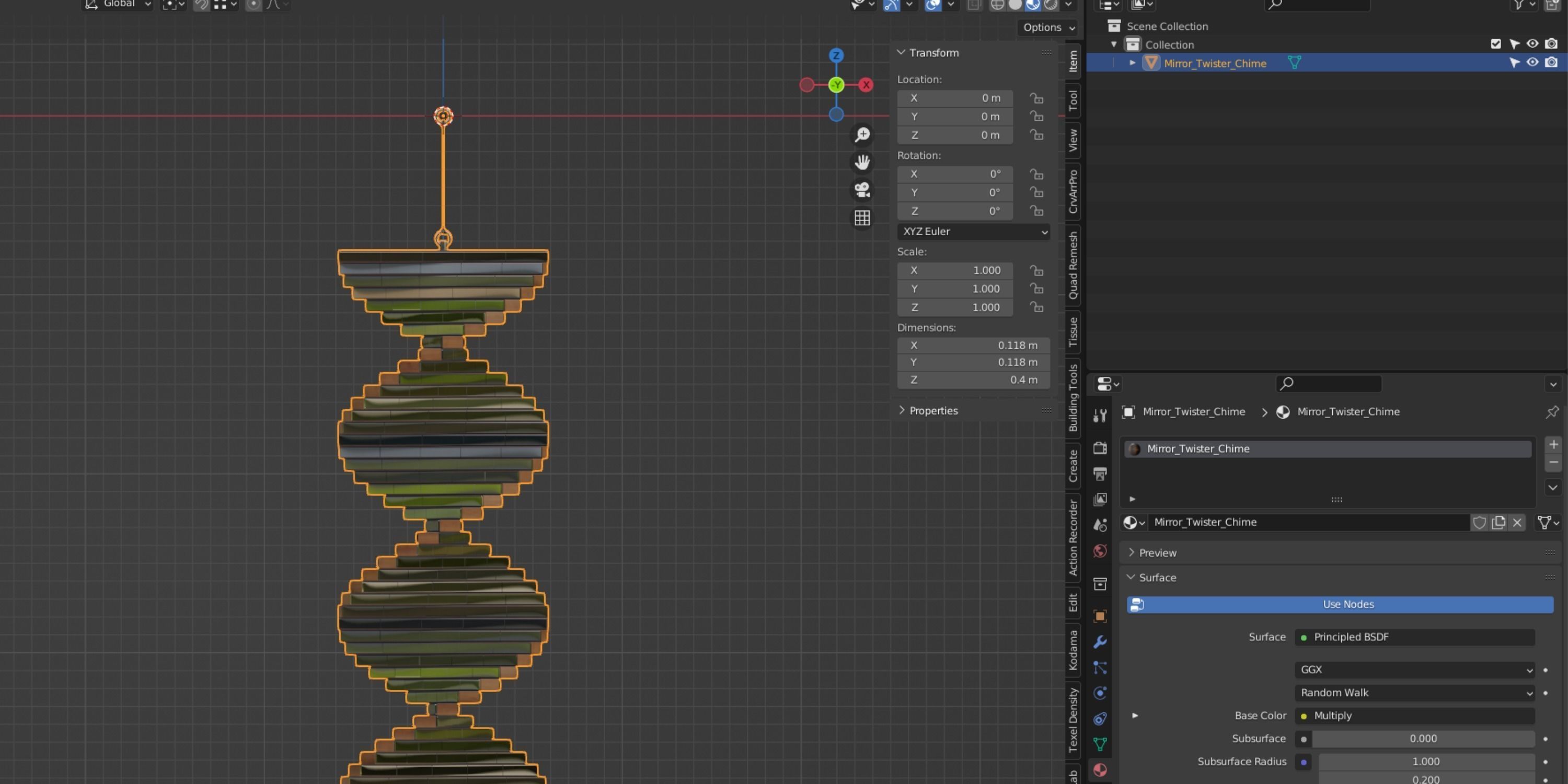Hide Mirror_Twister_Chime with its eye icon
This screenshot has height=784, width=1568.
pyautogui.click(x=1532, y=63)
